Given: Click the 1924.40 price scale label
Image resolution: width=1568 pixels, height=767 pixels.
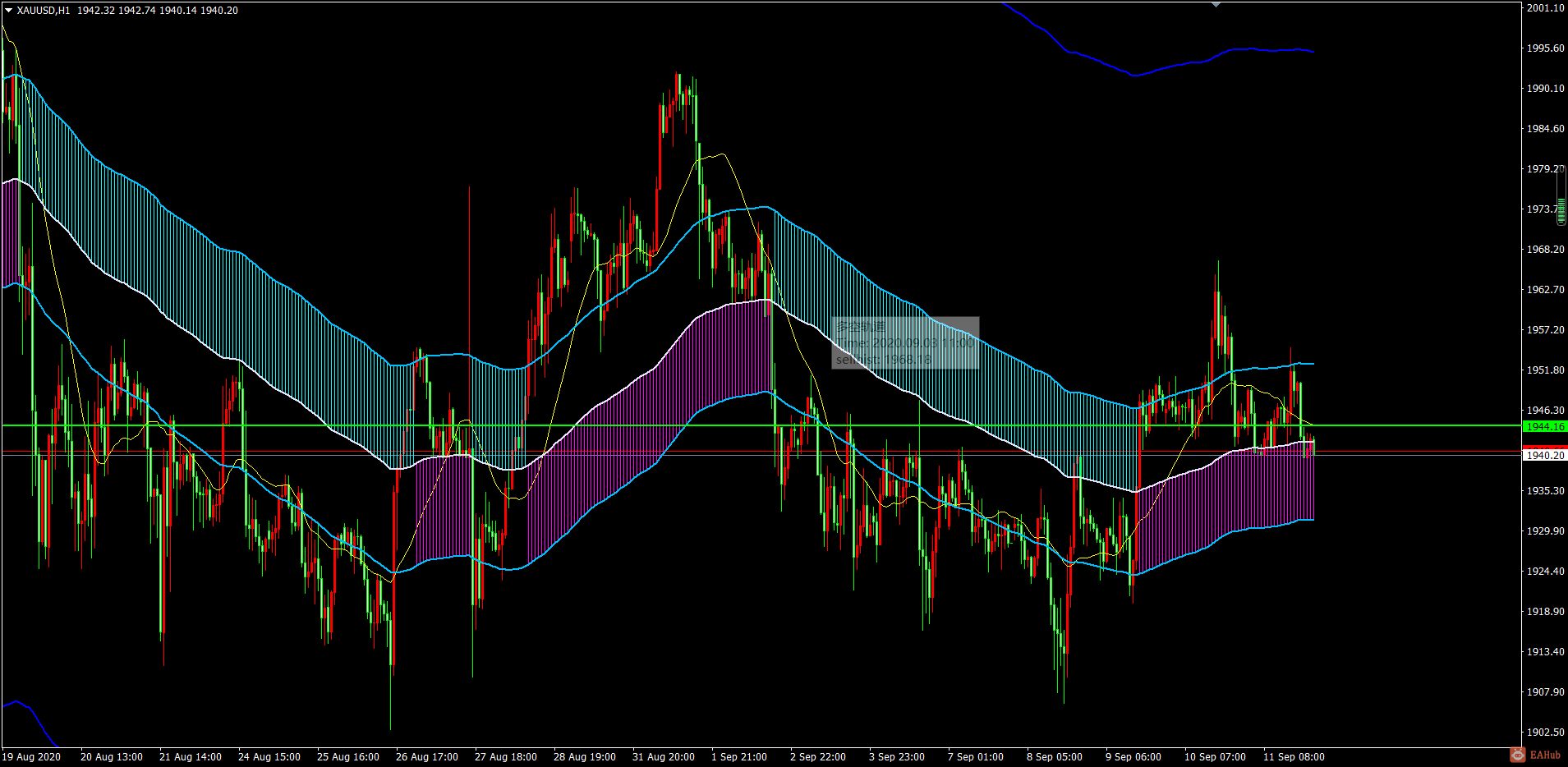Looking at the screenshot, I should [x=1545, y=572].
